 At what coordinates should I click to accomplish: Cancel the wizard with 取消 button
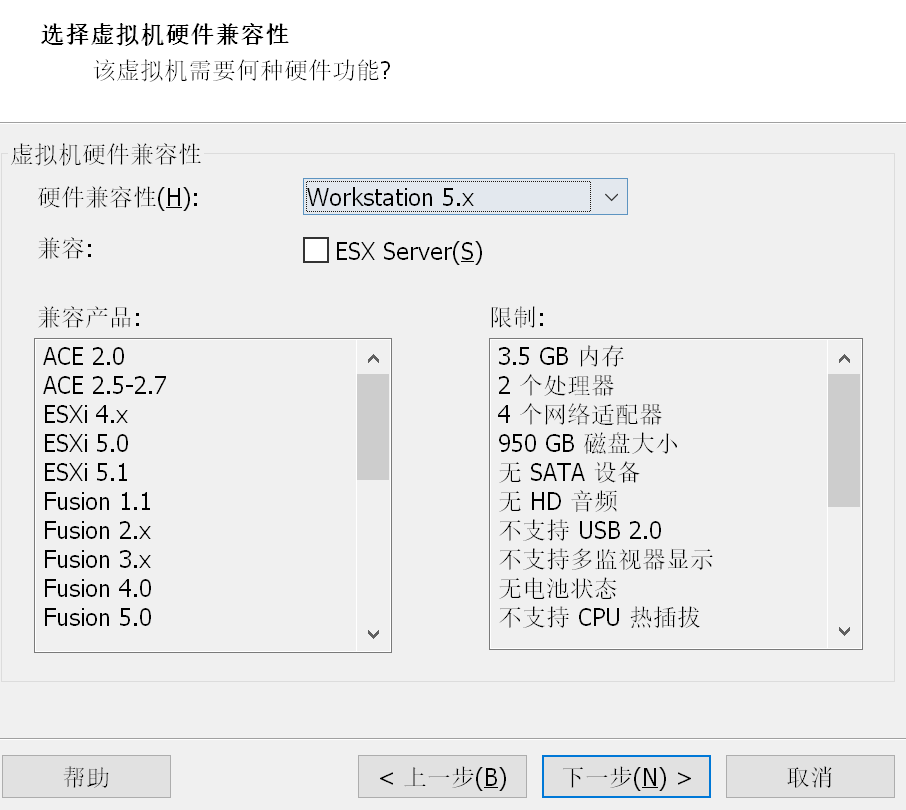[x=810, y=776]
